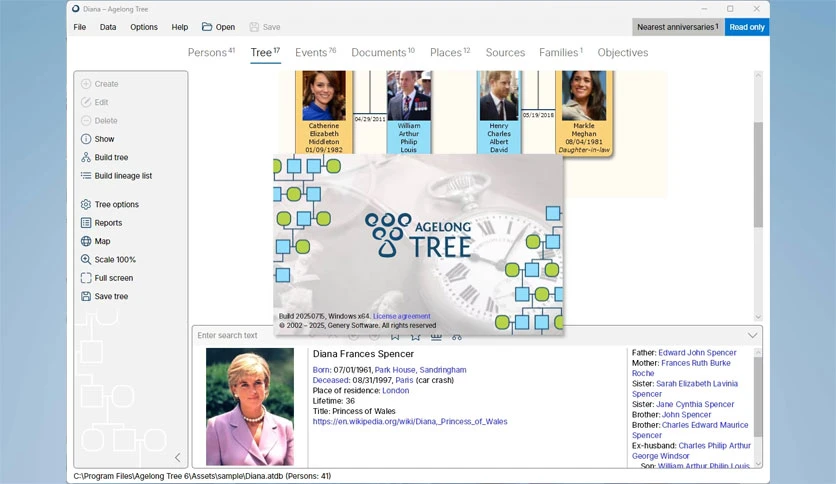Select William Arthur Philip Louis tree card
The image size is (836, 484).
point(408,112)
